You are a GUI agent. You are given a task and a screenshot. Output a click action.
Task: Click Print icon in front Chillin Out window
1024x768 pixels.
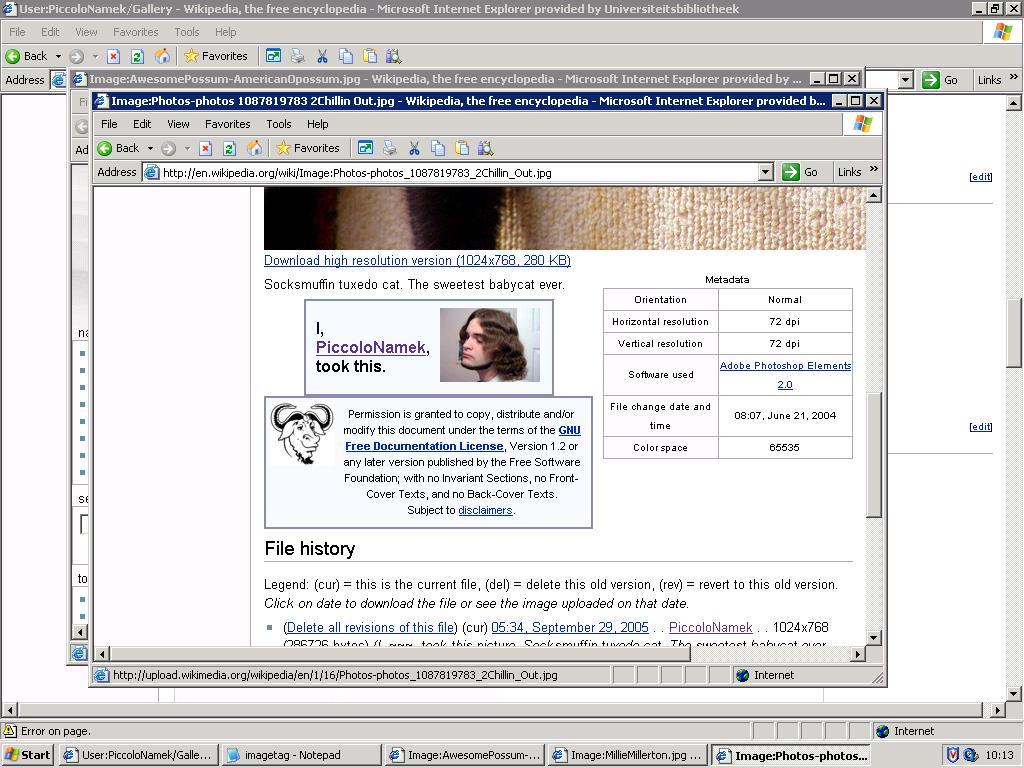coord(389,148)
